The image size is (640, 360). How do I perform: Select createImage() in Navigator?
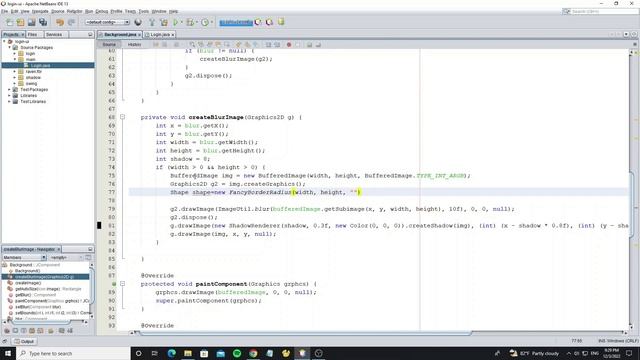click(x=28, y=283)
